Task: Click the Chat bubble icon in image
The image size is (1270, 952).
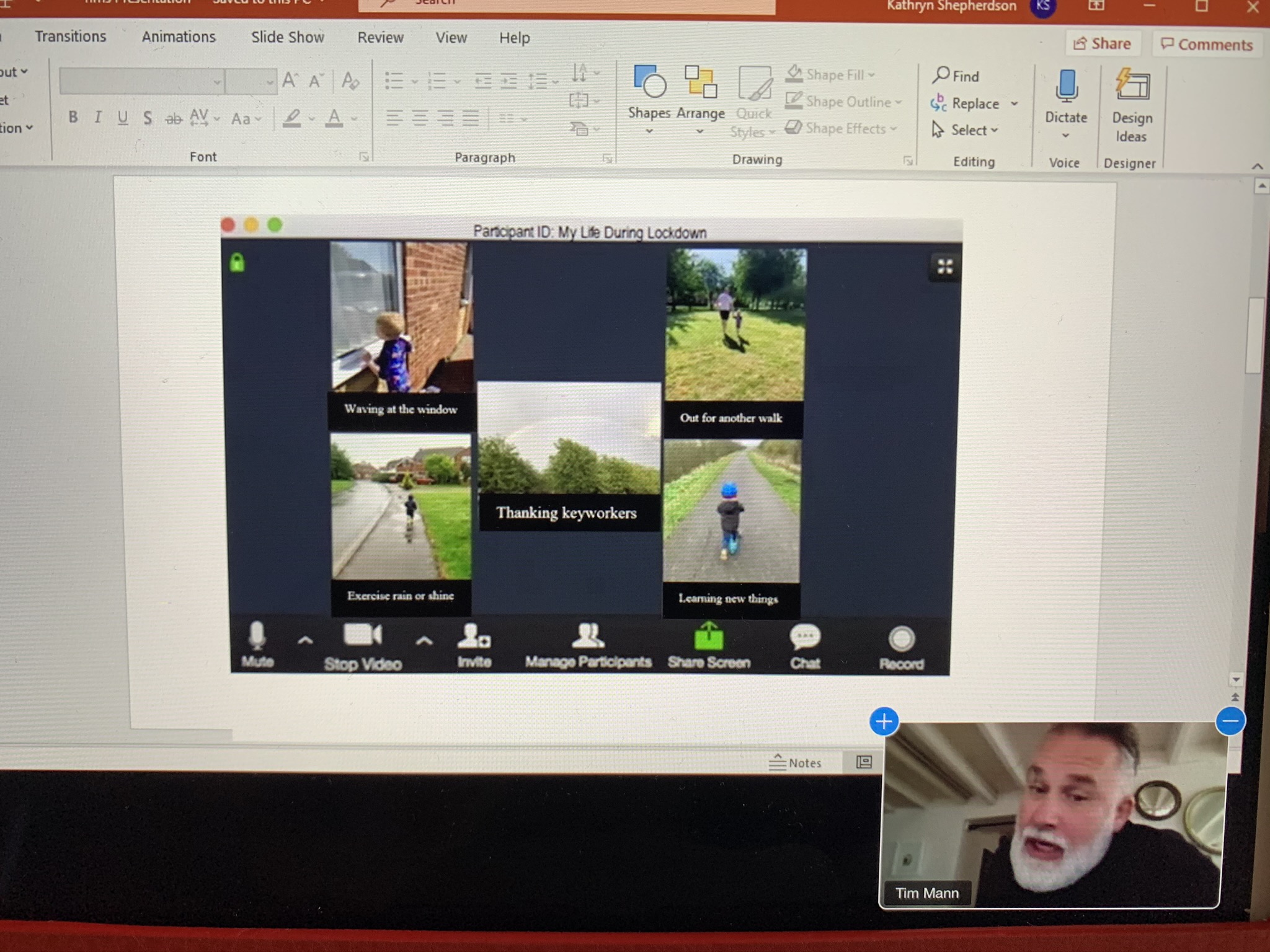Action: (805, 637)
